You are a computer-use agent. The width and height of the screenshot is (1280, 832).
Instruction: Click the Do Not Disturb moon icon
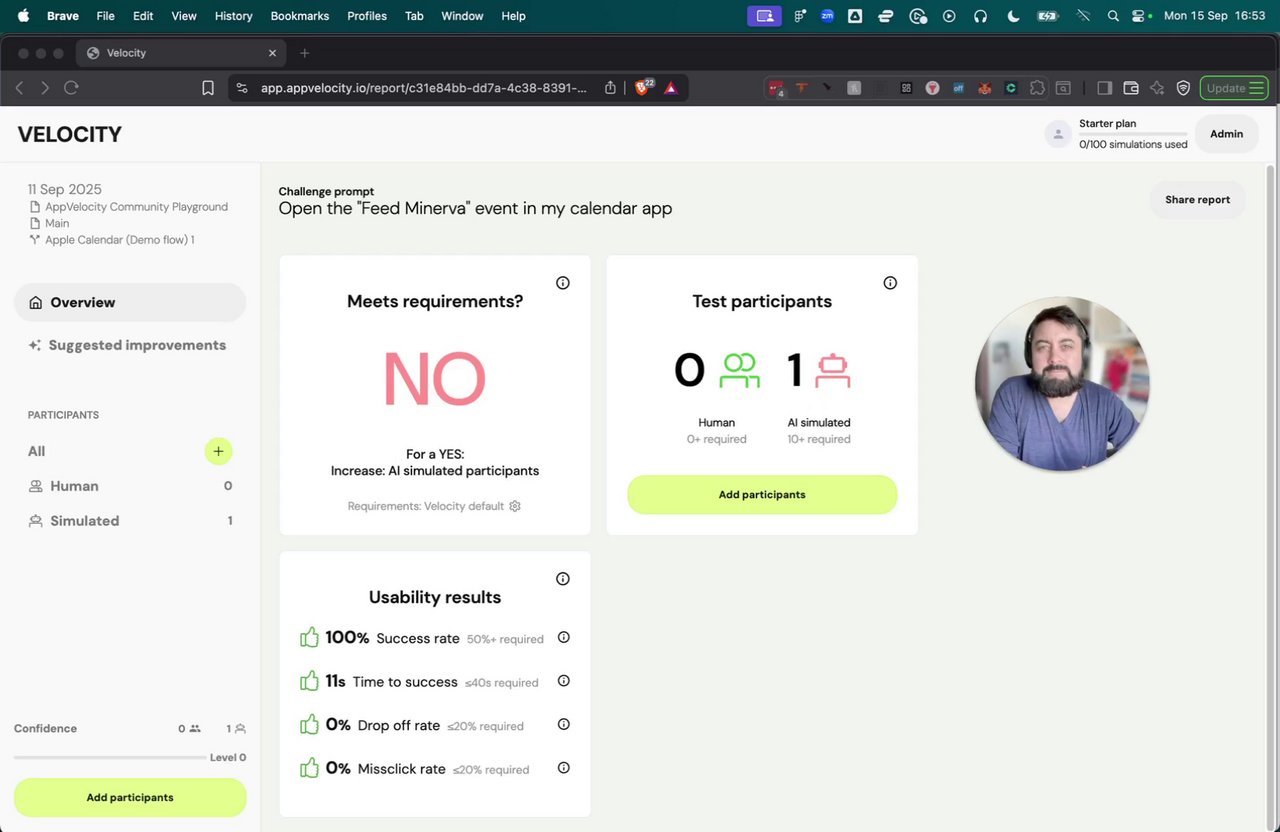(1012, 16)
